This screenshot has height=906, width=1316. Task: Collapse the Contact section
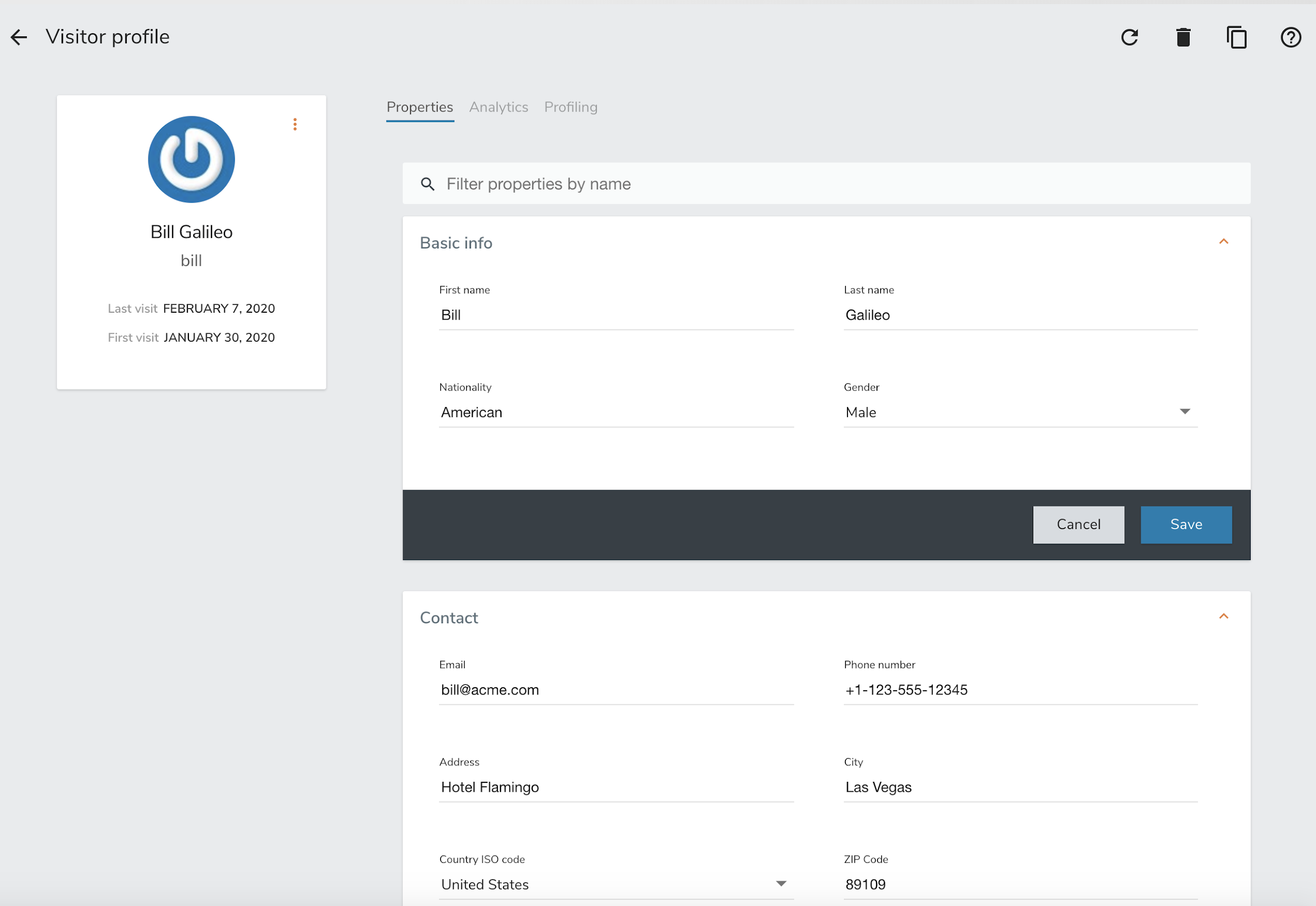[1223, 616]
